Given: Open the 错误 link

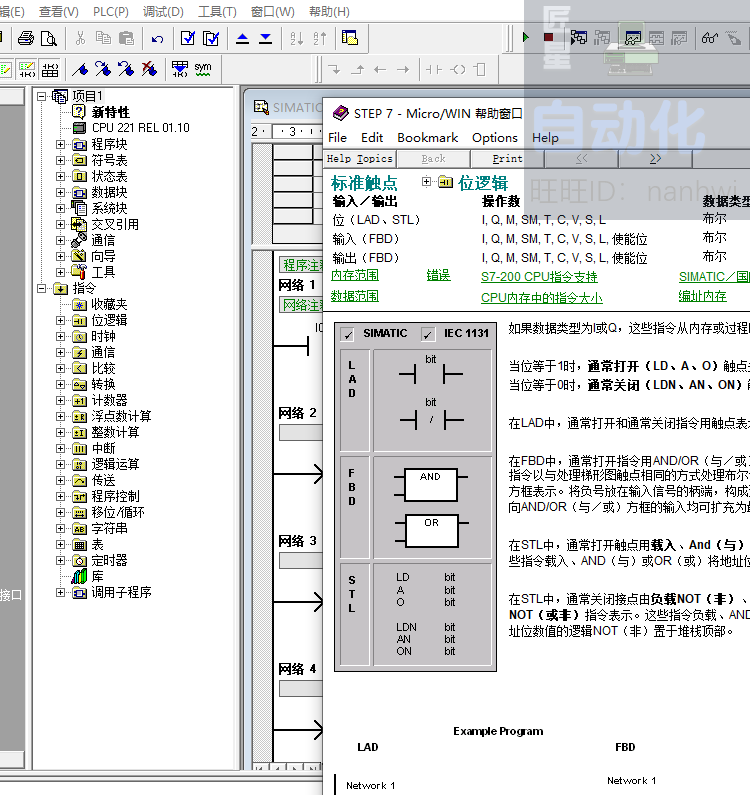Looking at the screenshot, I should (439, 275).
